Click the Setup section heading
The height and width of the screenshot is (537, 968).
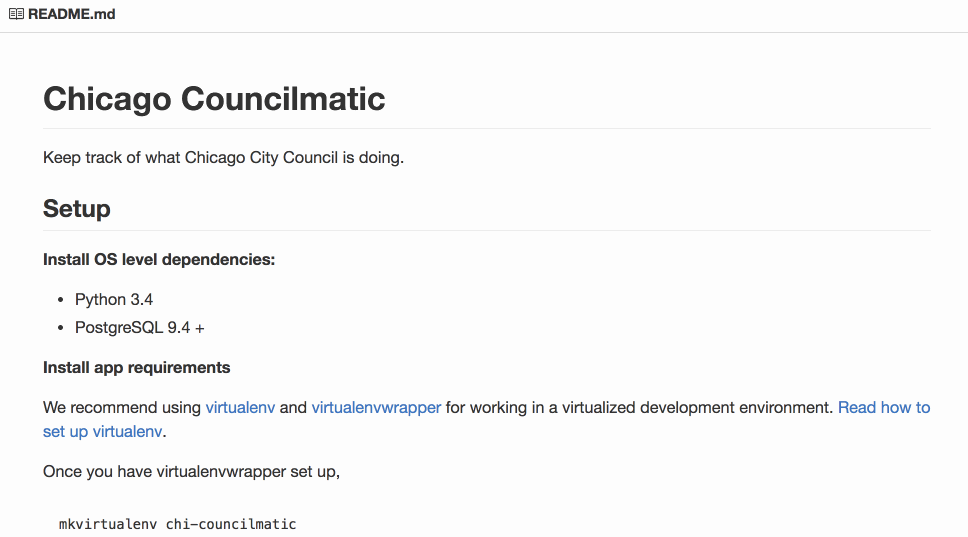pyautogui.click(x=77, y=209)
